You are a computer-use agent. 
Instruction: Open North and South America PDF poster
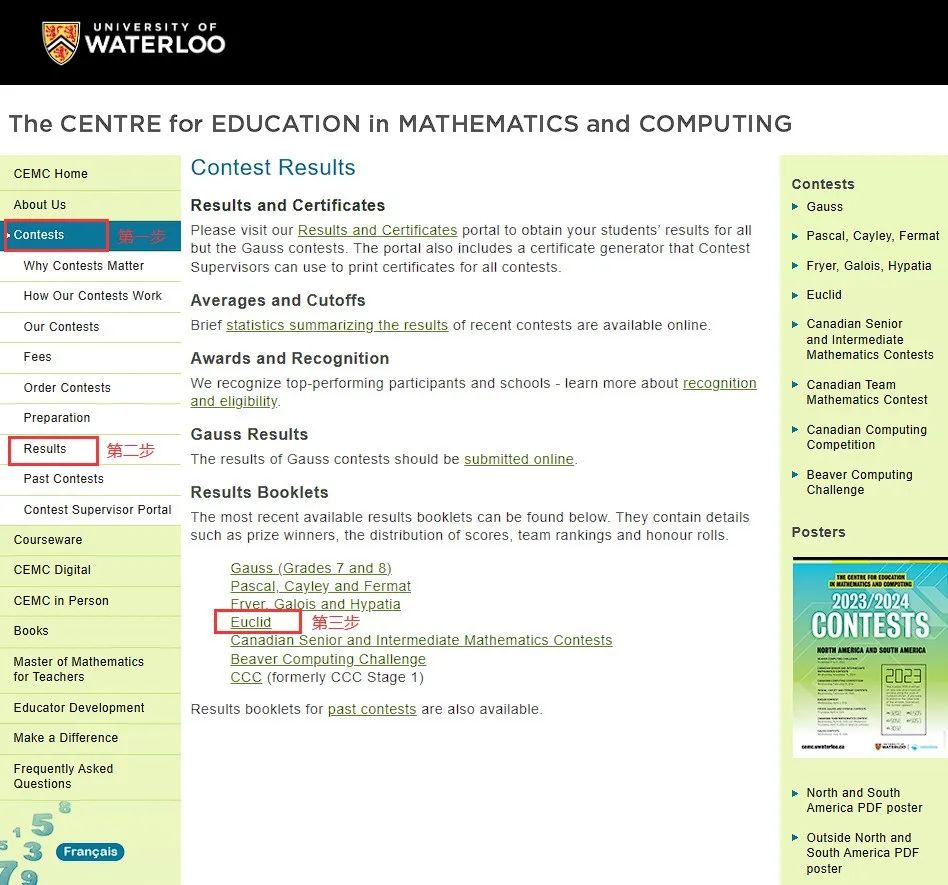[x=864, y=800]
